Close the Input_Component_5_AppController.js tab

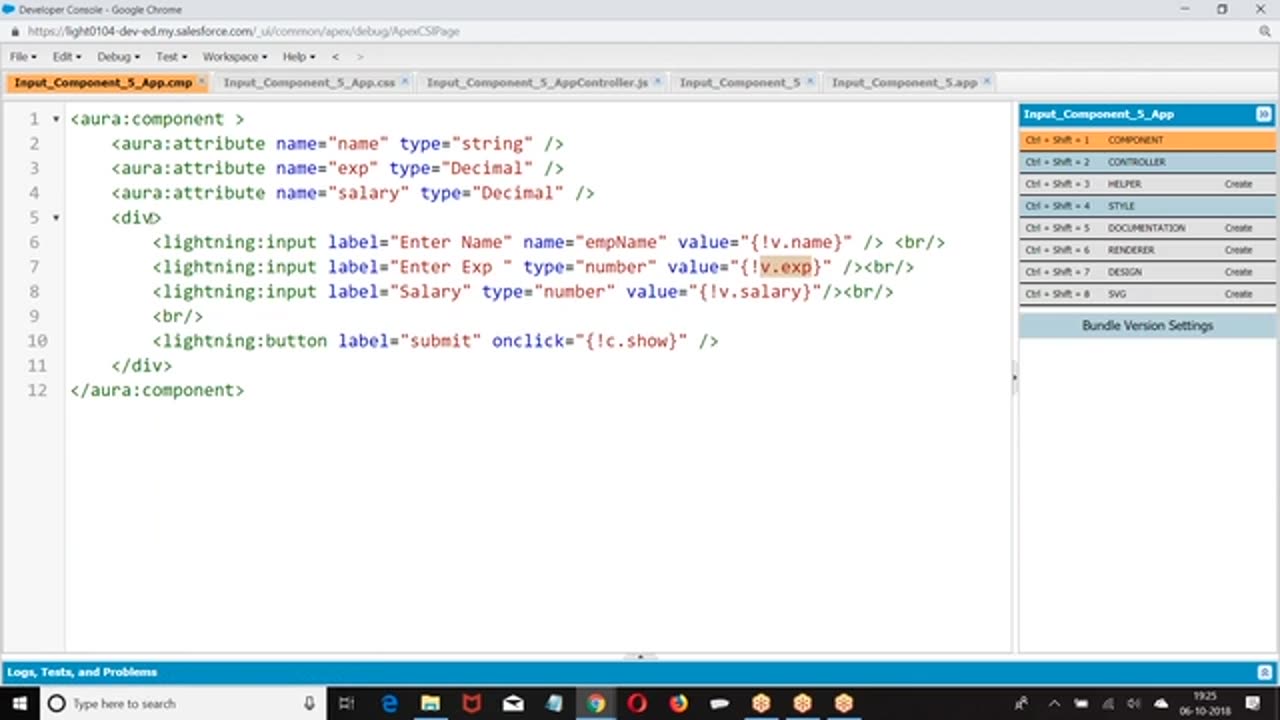pyautogui.click(x=658, y=82)
